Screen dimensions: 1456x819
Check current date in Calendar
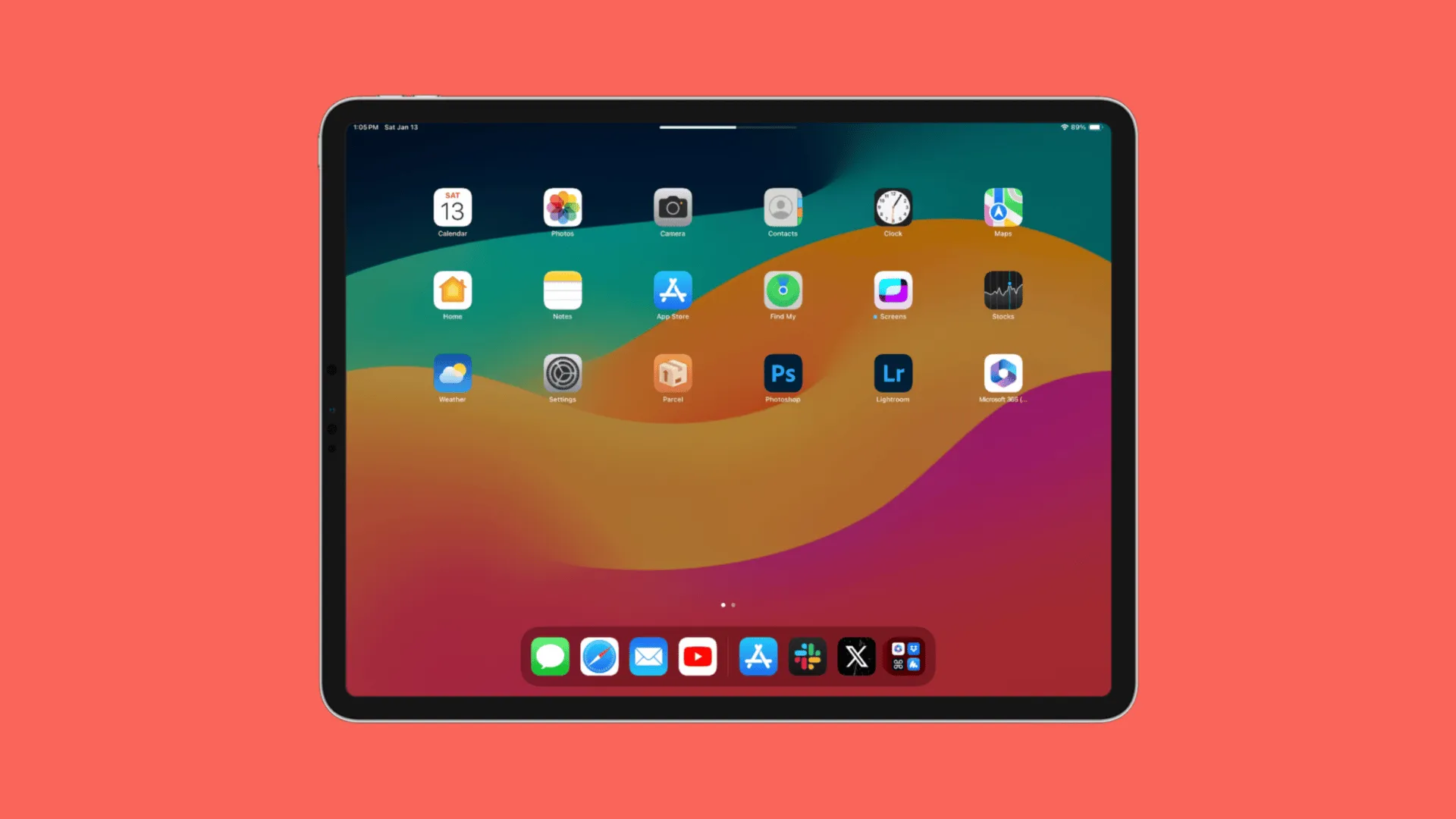(x=452, y=207)
